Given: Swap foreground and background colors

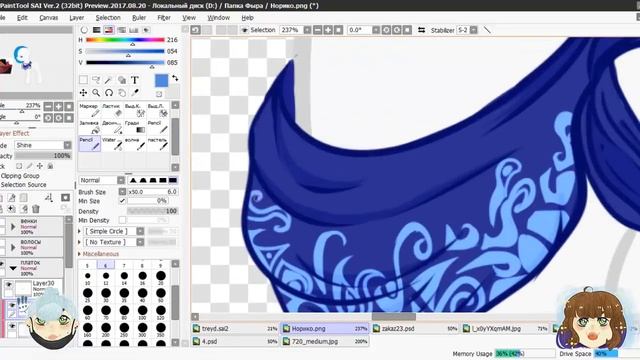Looking at the screenshot, I should coord(175,78).
